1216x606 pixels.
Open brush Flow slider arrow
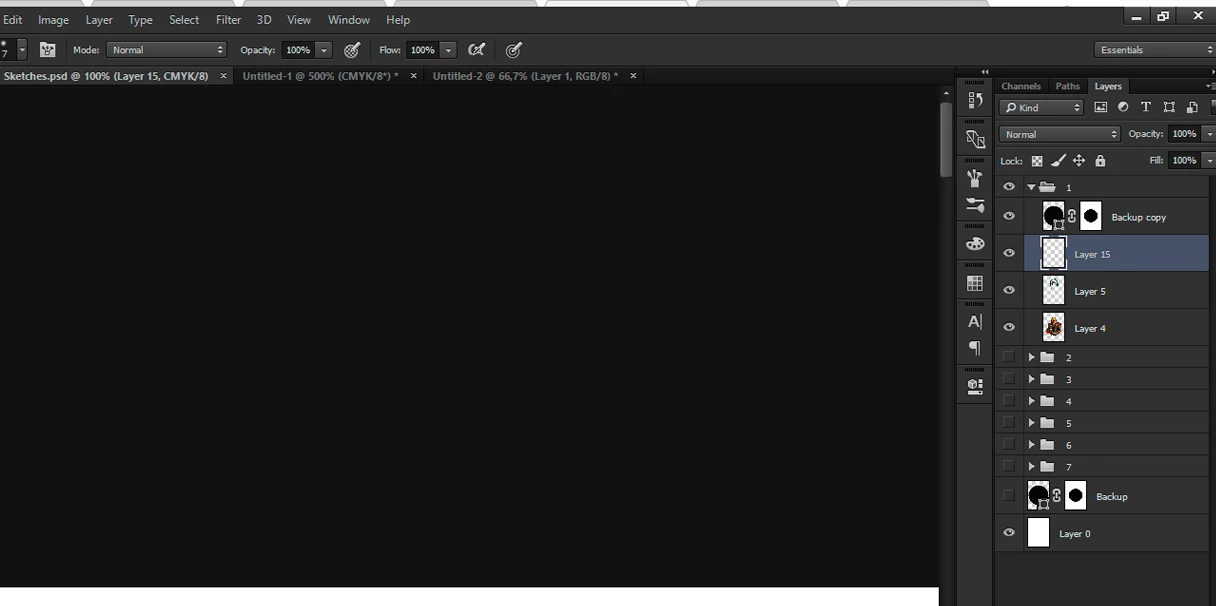click(x=449, y=49)
